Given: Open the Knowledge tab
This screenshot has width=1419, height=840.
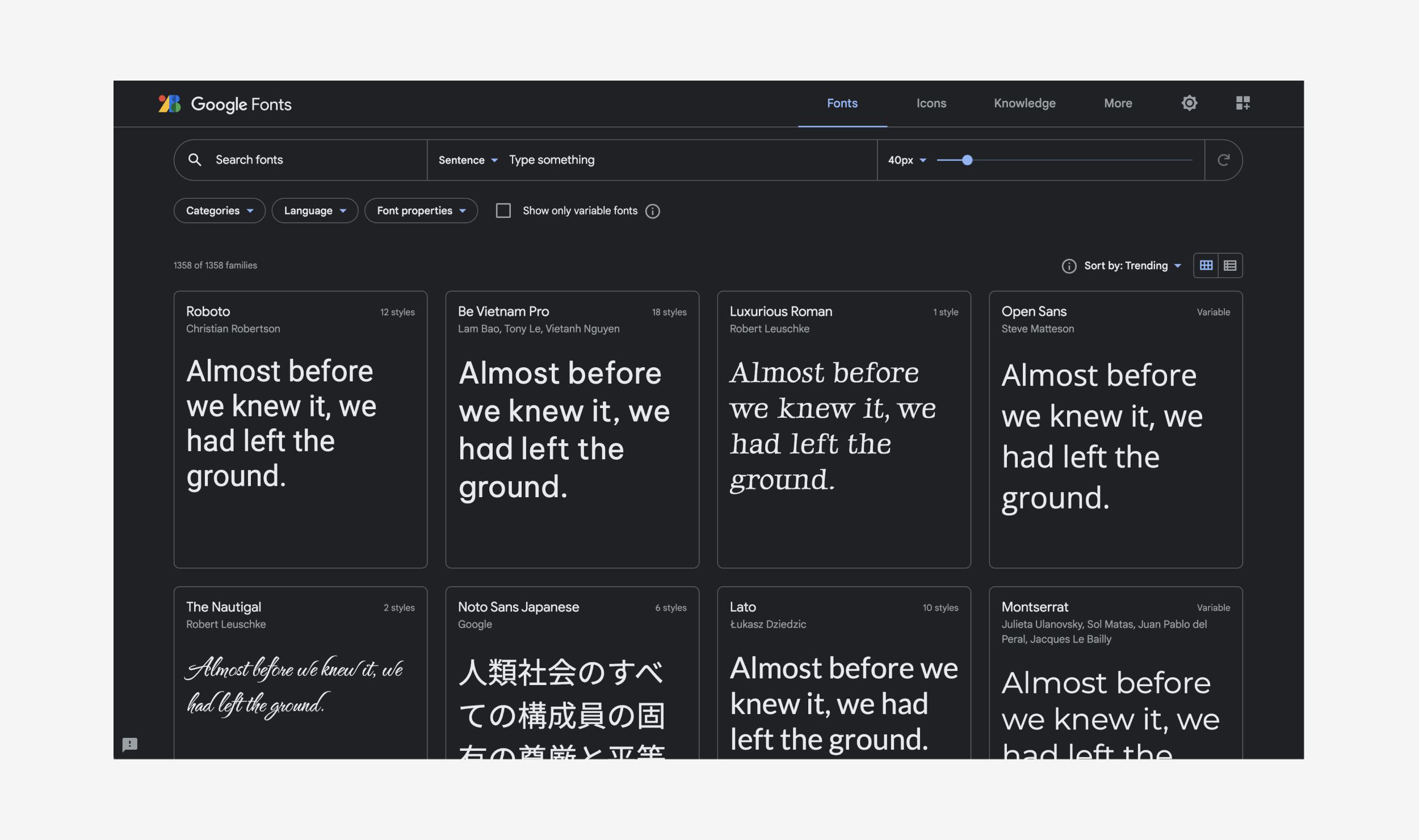Looking at the screenshot, I should pyautogui.click(x=1025, y=103).
